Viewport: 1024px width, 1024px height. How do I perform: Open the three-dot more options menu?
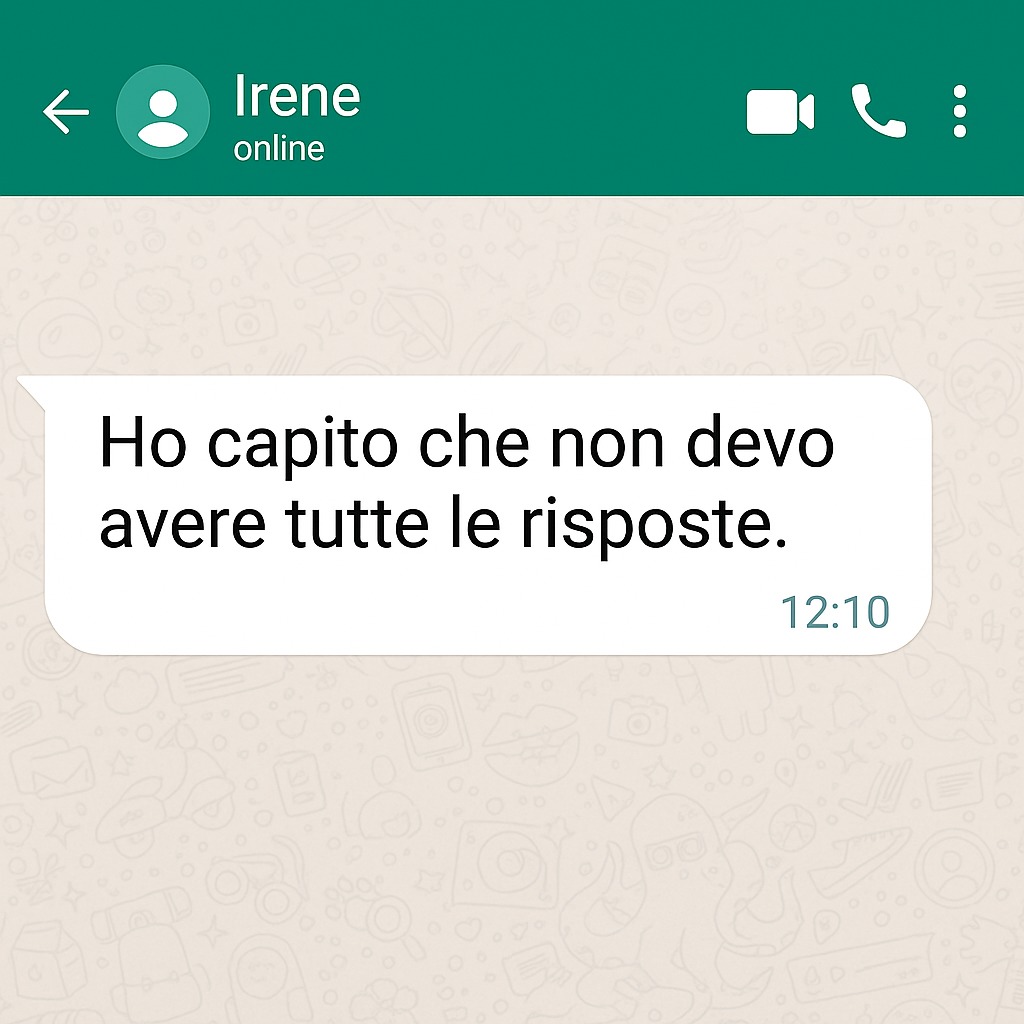[959, 111]
